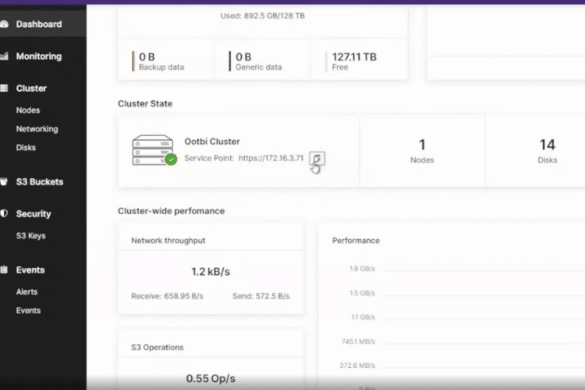Click the 1 Nodes count card
This screenshot has width=585, height=390.
422,151
